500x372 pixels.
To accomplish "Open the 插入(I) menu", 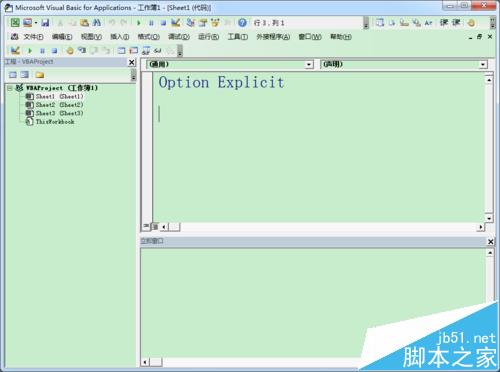I will pyautogui.click(x=120, y=37).
